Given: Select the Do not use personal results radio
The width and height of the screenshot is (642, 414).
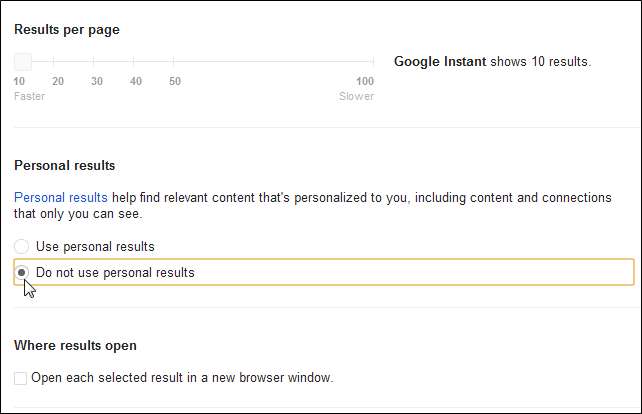Looking at the screenshot, I should click(23, 272).
